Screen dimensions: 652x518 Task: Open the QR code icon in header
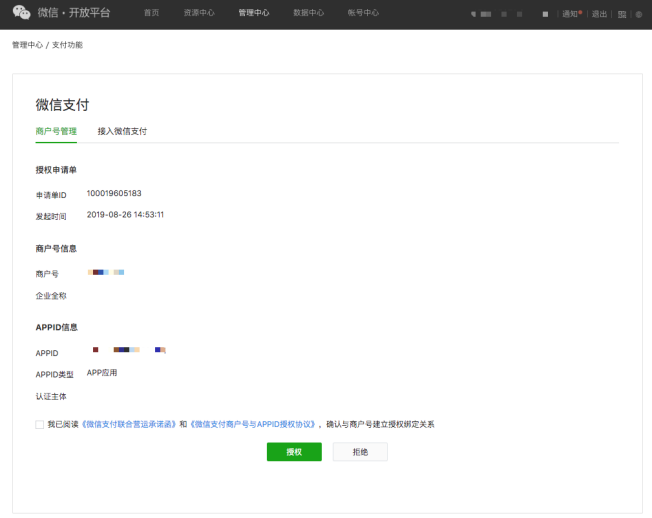[622, 15]
